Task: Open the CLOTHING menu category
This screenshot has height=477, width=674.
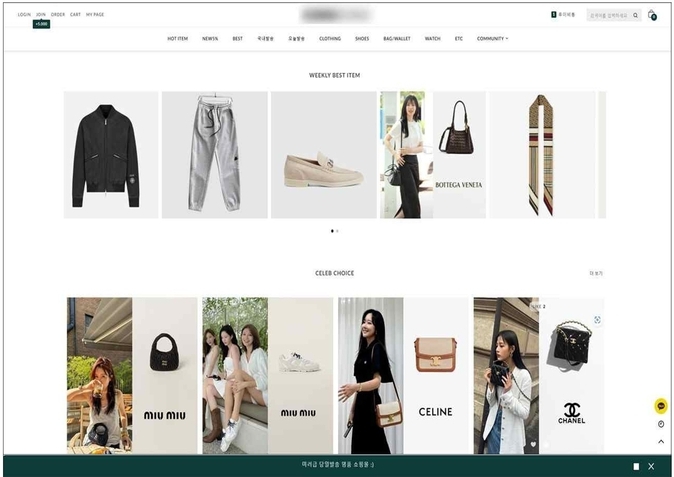Action: 329,38
